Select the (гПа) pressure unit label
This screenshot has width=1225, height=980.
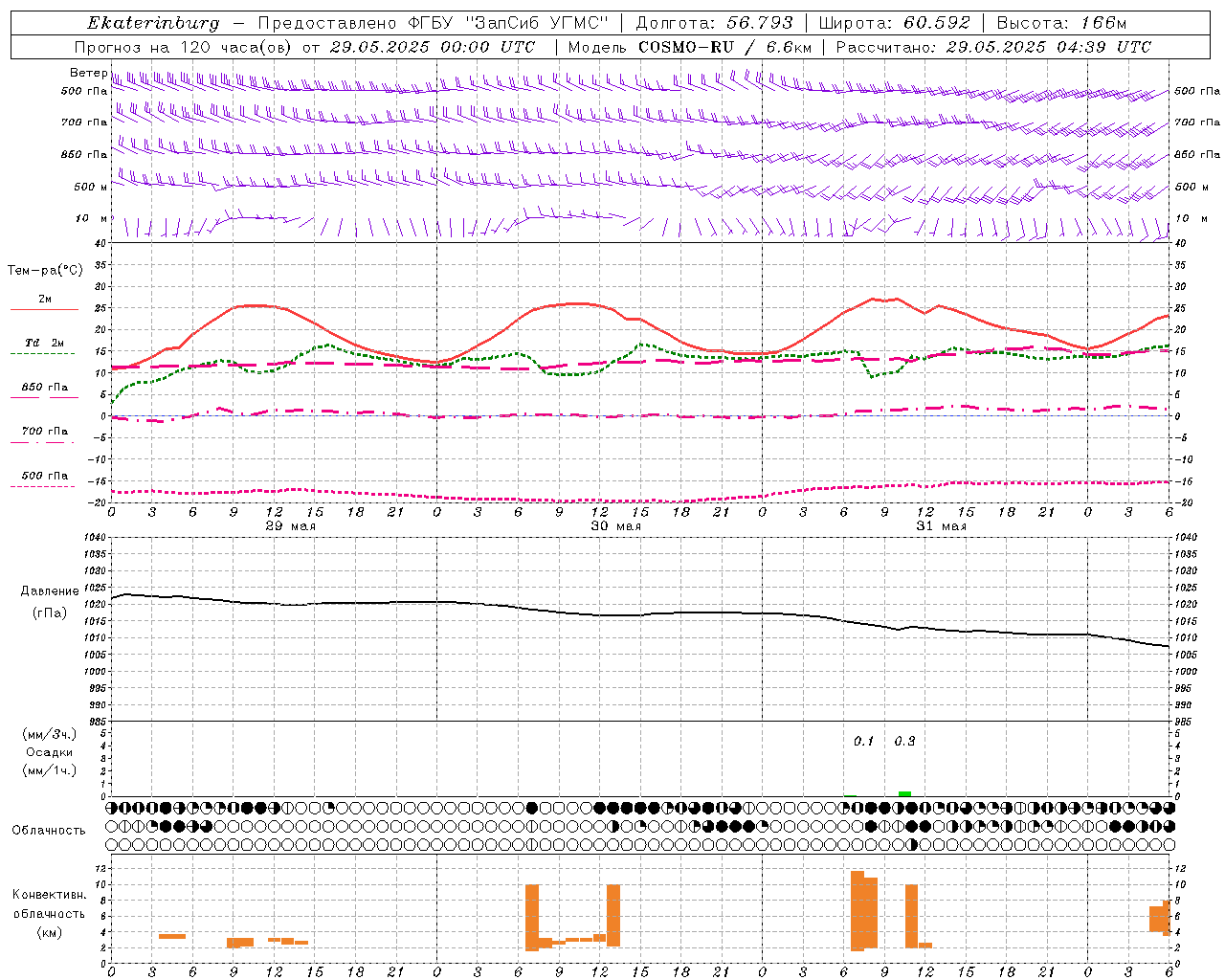point(50,613)
